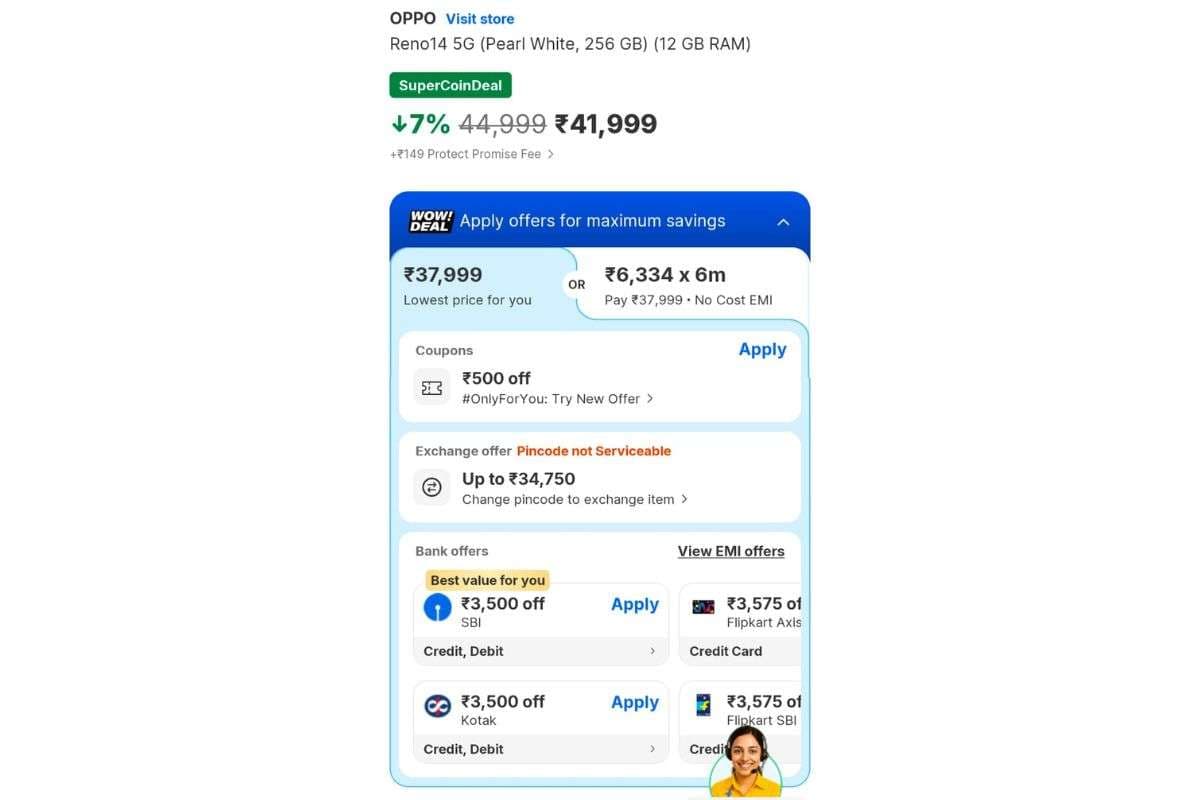Viewport: 1200px width, 800px height.
Task: Apply the SBI ₹3,500 off offer
Action: pyautogui.click(x=635, y=604)
